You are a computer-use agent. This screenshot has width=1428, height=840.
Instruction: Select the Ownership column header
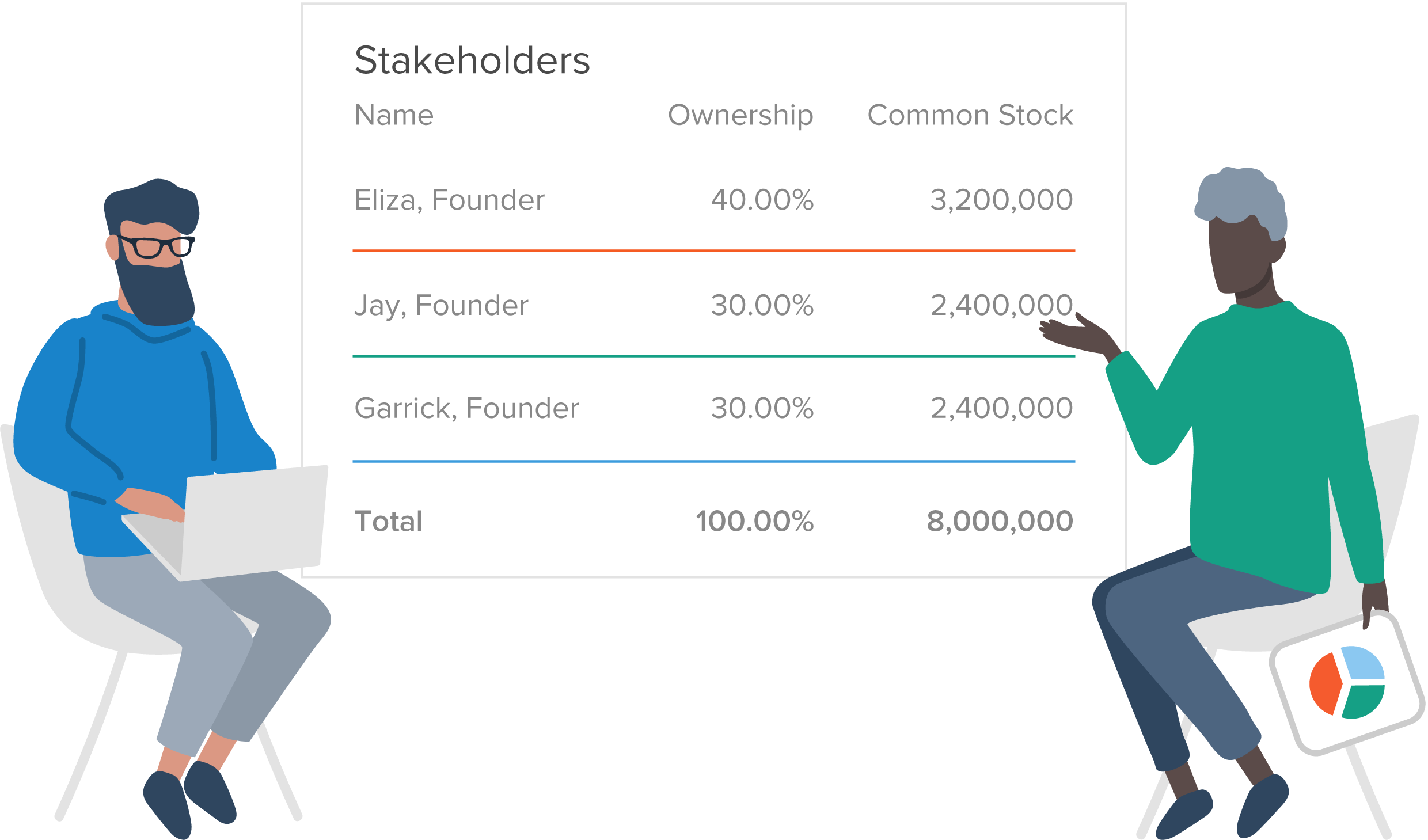(x=740, y=116)
